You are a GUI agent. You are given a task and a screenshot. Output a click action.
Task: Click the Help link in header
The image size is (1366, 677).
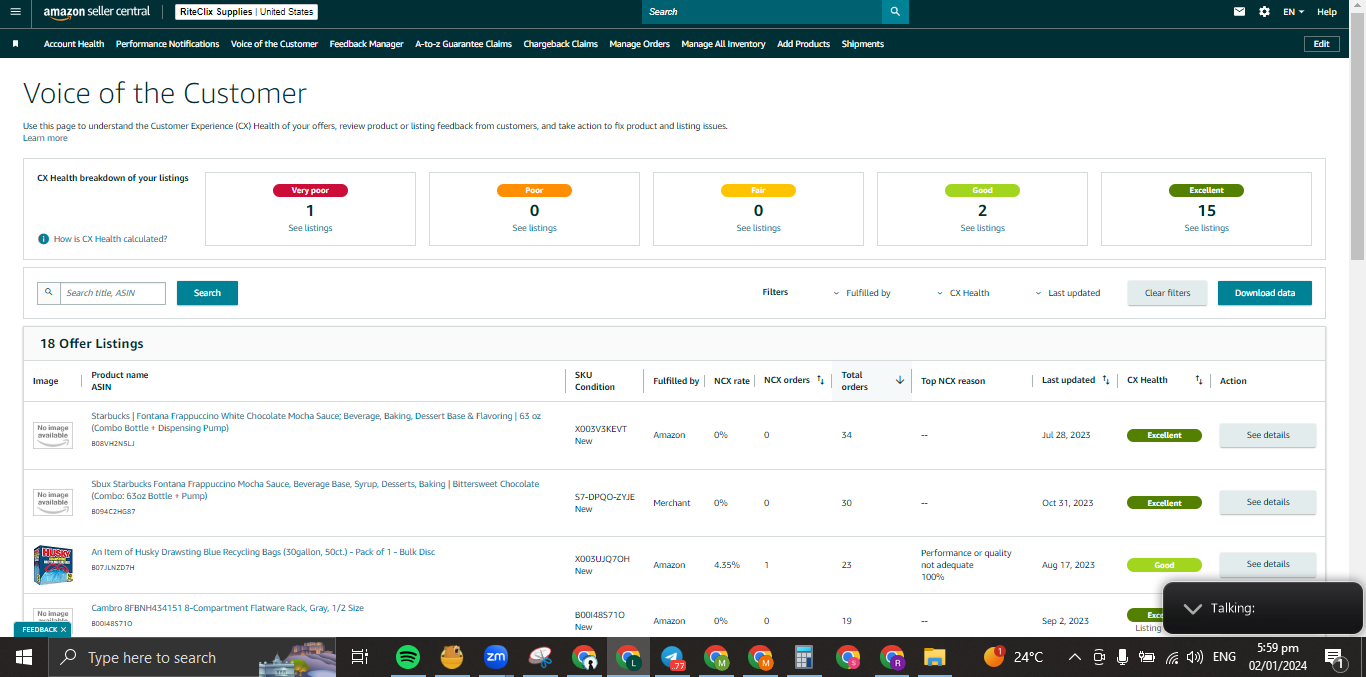coord(1326,12)
